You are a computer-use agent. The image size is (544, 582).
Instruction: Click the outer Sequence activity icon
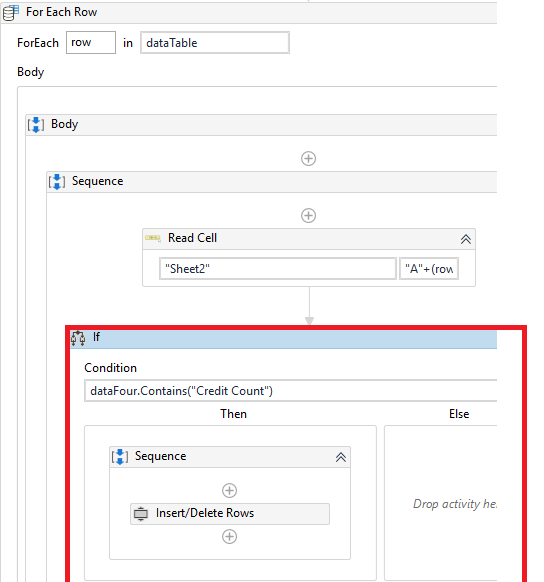[57, 182]
